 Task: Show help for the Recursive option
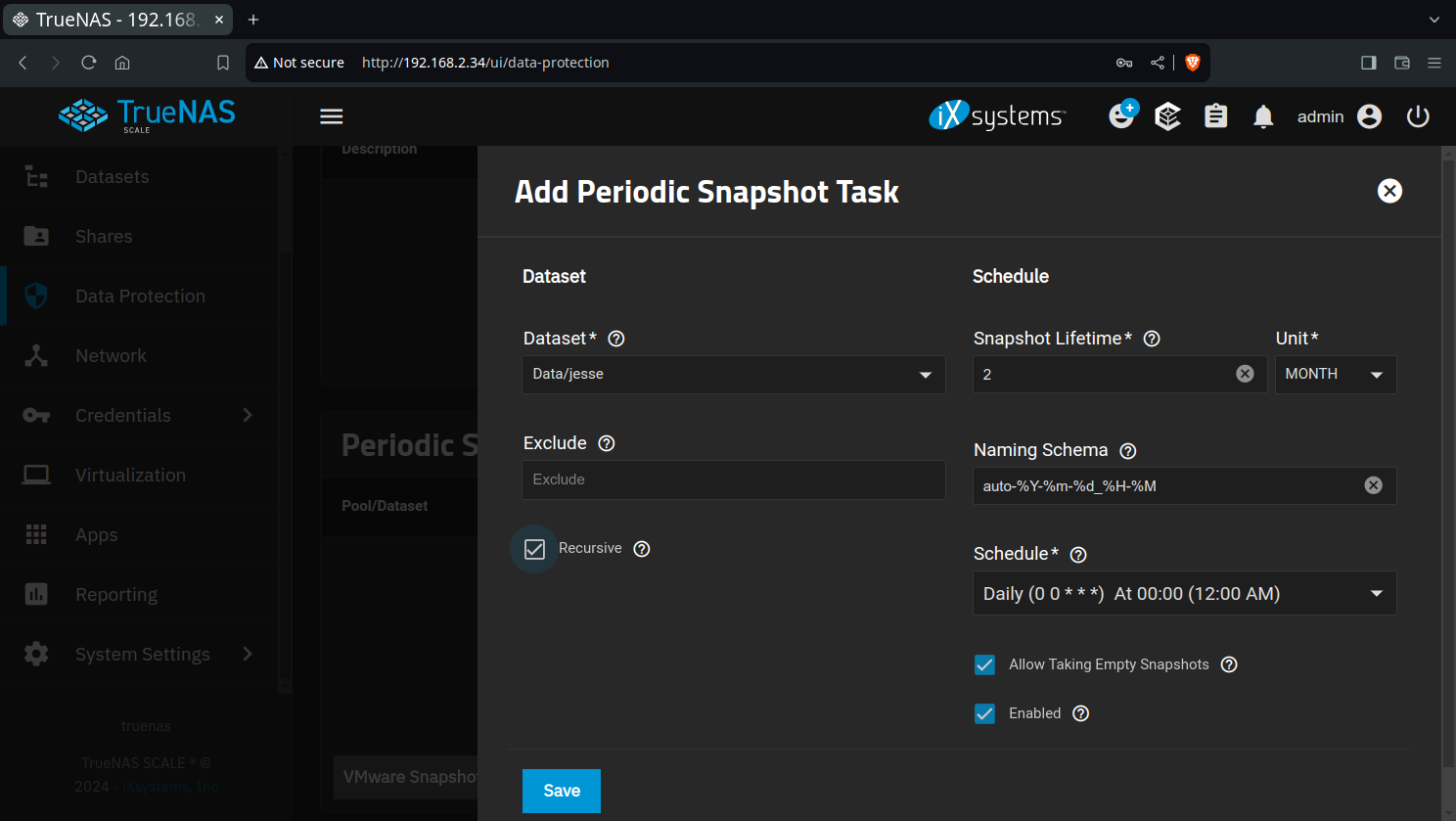(x=642, y=549)
